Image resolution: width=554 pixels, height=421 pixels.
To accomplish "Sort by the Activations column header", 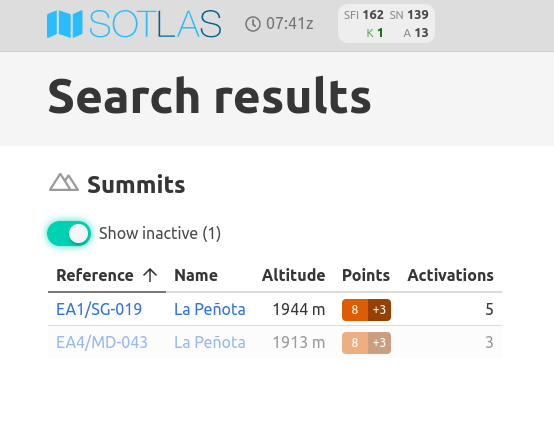I will click(450, 275).
